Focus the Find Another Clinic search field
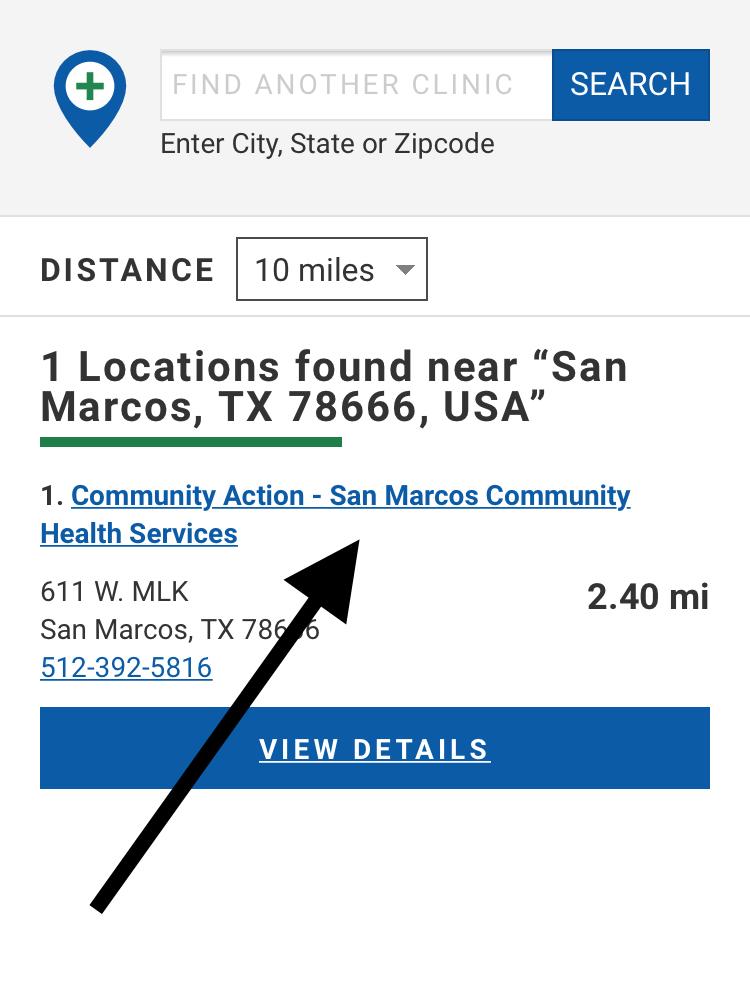 (356, 85)
